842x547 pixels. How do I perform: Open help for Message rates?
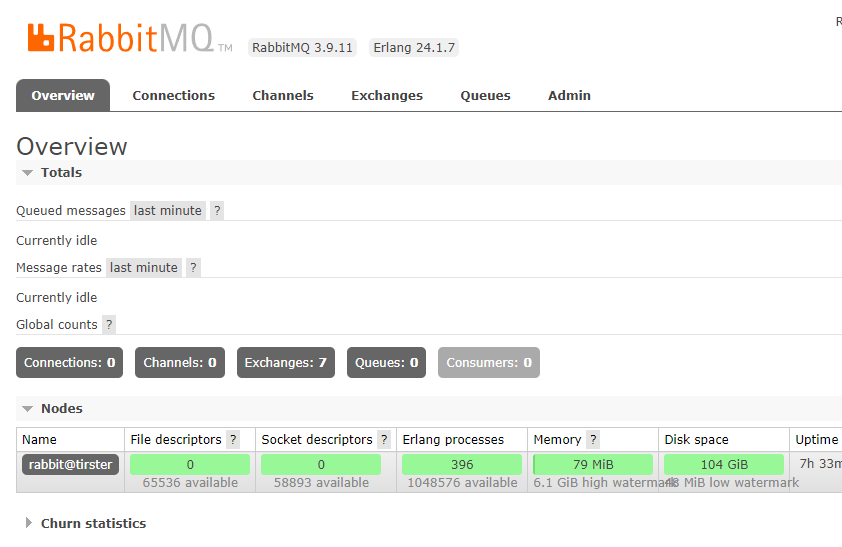pyautogui.click(x=193, y=267)
